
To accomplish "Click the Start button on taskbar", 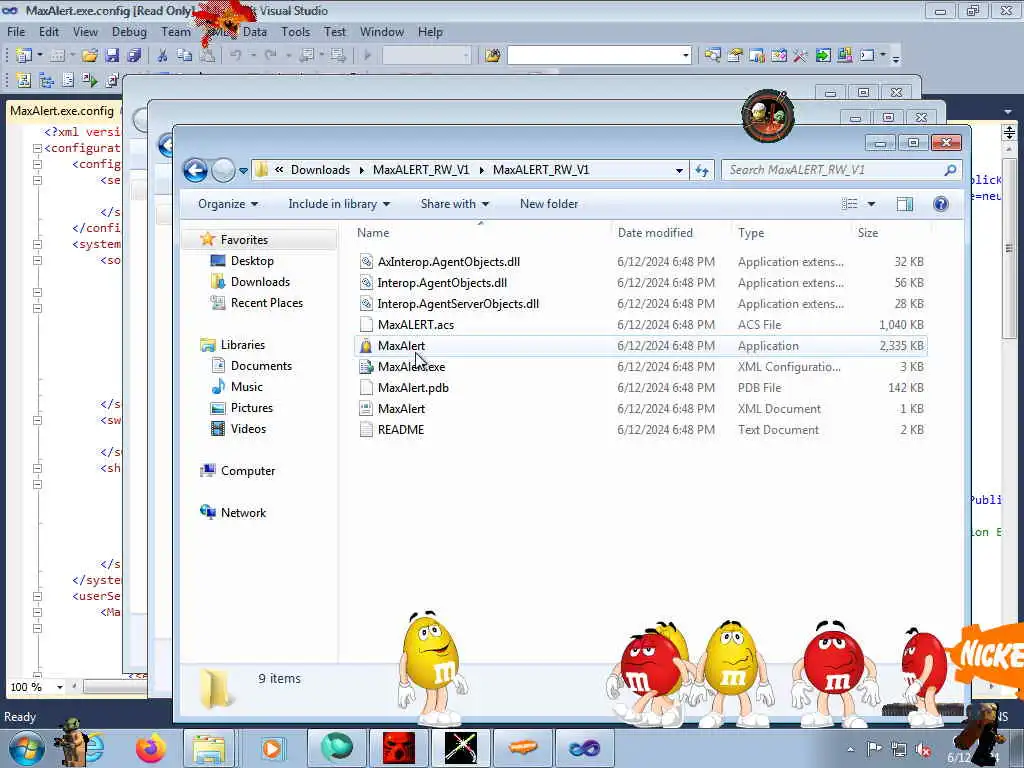I will (x=27, y=748).
